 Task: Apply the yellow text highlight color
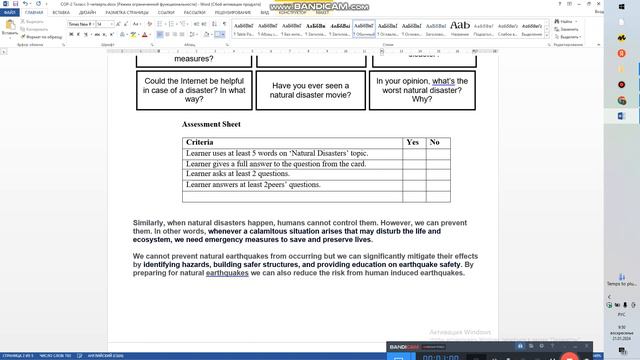[x=133, y=35]
